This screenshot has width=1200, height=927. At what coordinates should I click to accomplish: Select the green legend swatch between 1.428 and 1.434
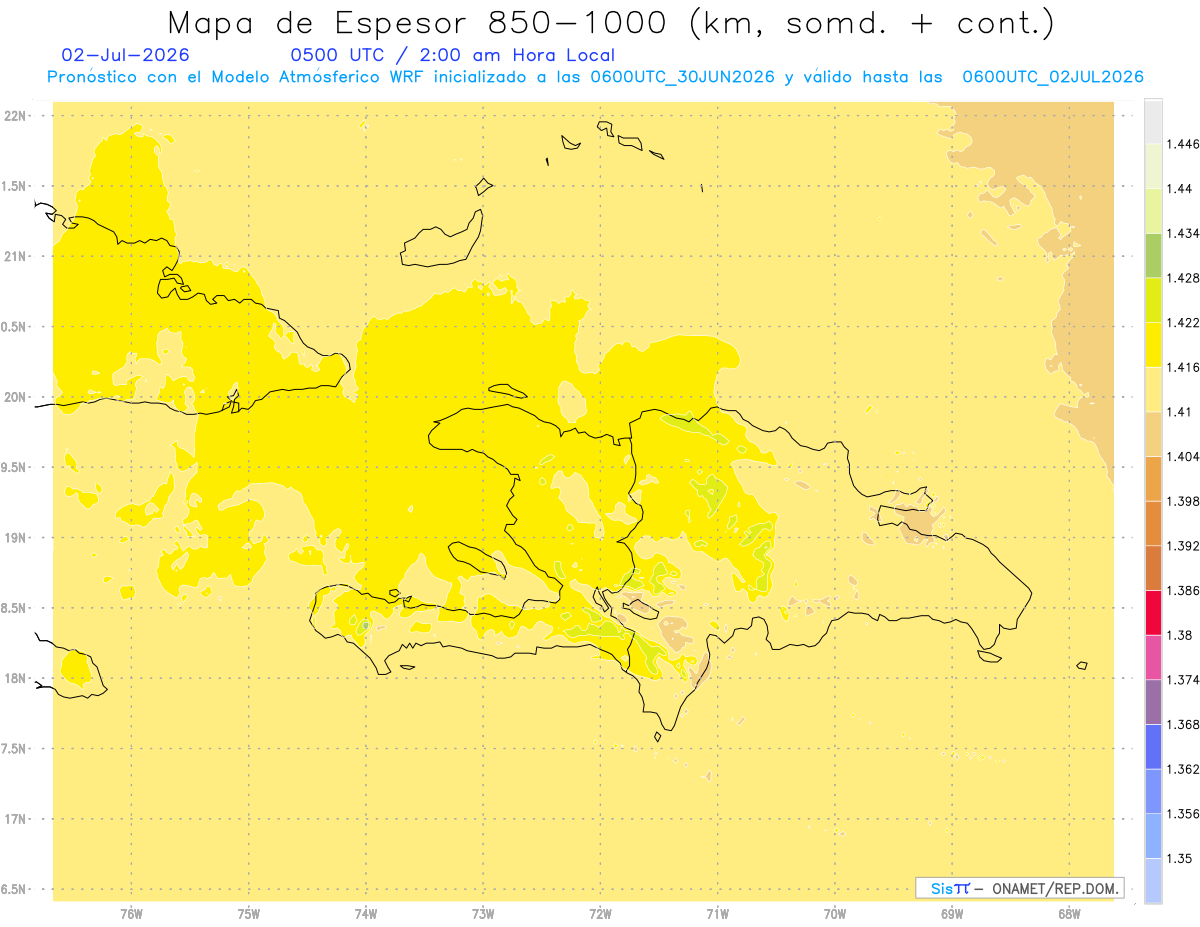1153,256
